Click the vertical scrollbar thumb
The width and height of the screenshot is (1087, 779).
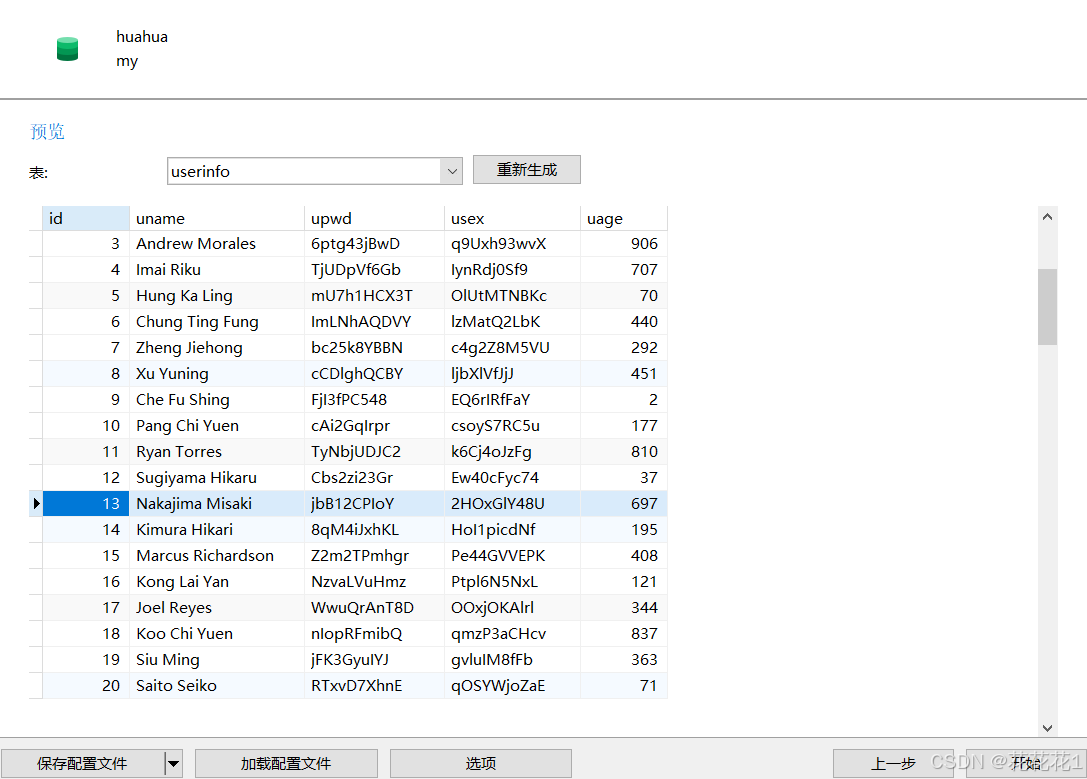coord(1047,306)
